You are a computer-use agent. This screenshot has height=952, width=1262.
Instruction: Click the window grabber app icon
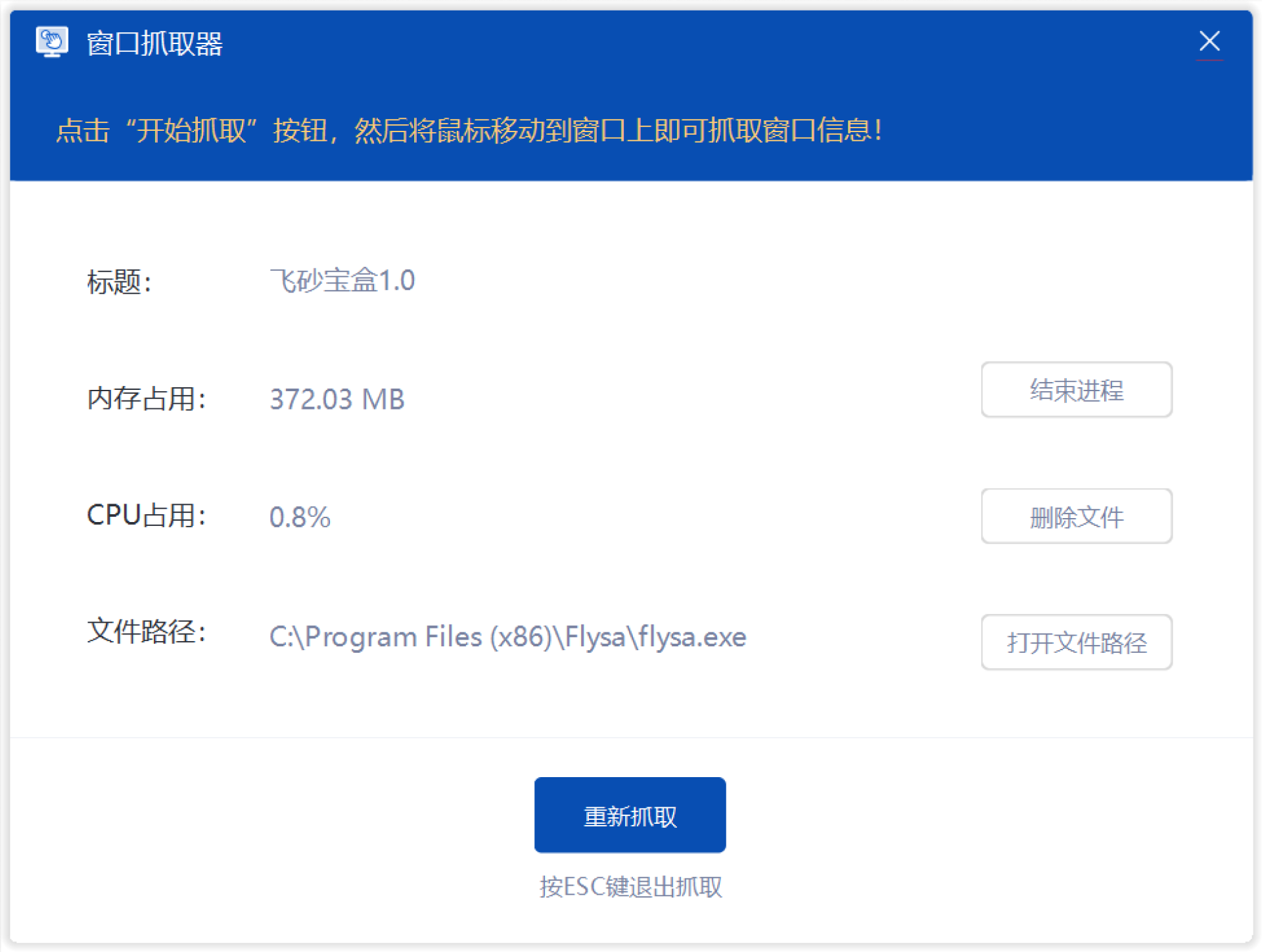coord(52,42)
